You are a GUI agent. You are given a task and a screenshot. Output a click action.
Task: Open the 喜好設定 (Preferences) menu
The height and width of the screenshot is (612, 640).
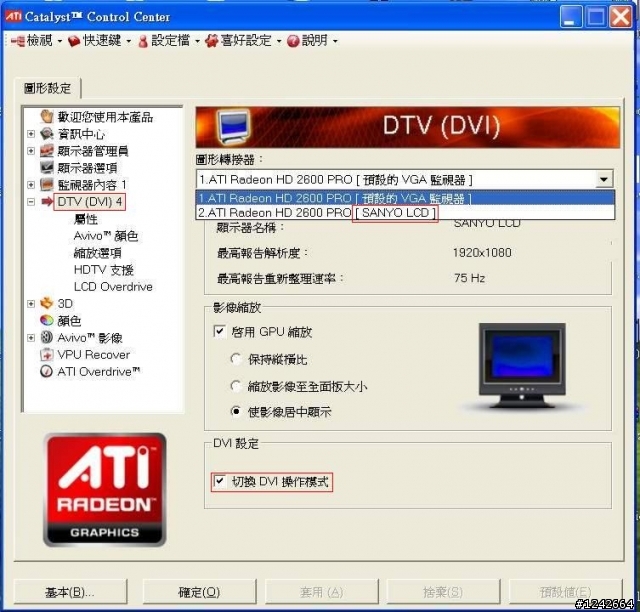pos(244,41)
